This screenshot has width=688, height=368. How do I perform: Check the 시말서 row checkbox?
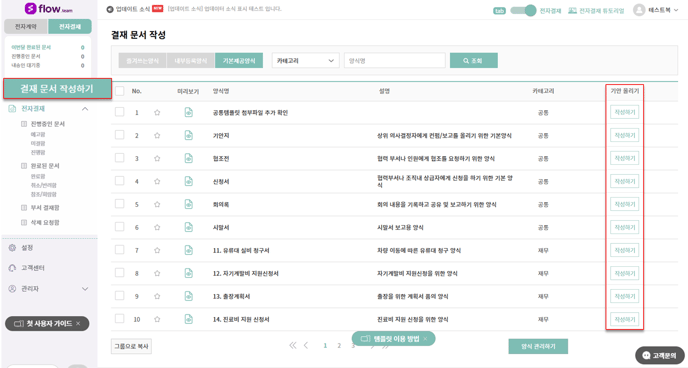pos(119,227)
